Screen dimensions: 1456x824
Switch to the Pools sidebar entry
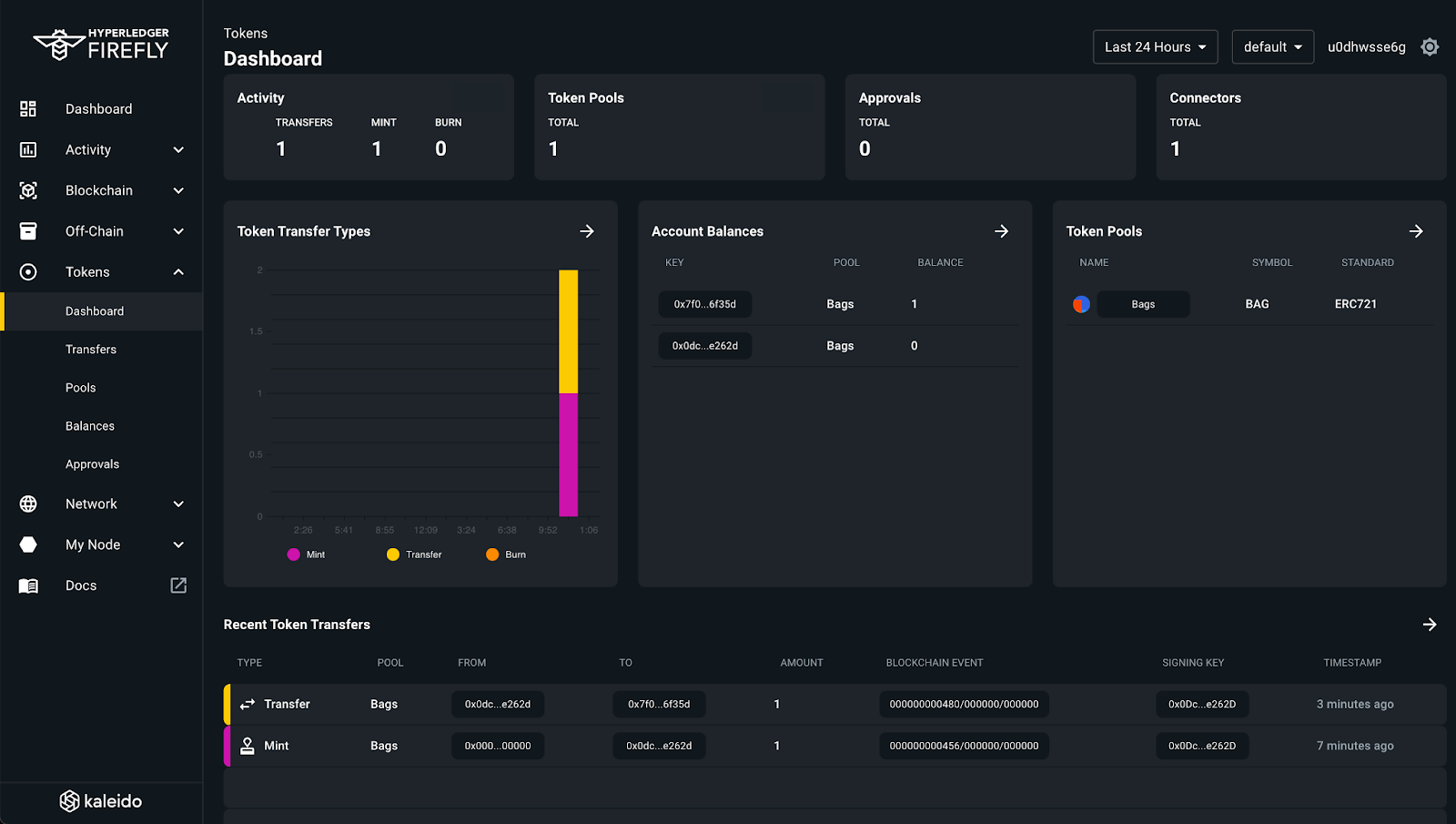80,387
